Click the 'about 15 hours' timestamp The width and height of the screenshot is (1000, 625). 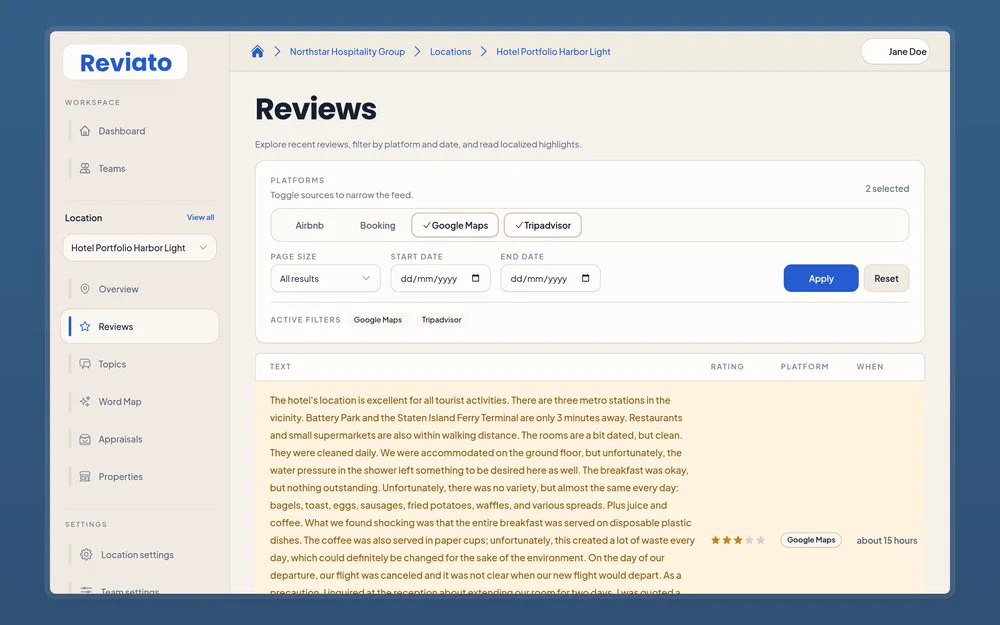886,540
